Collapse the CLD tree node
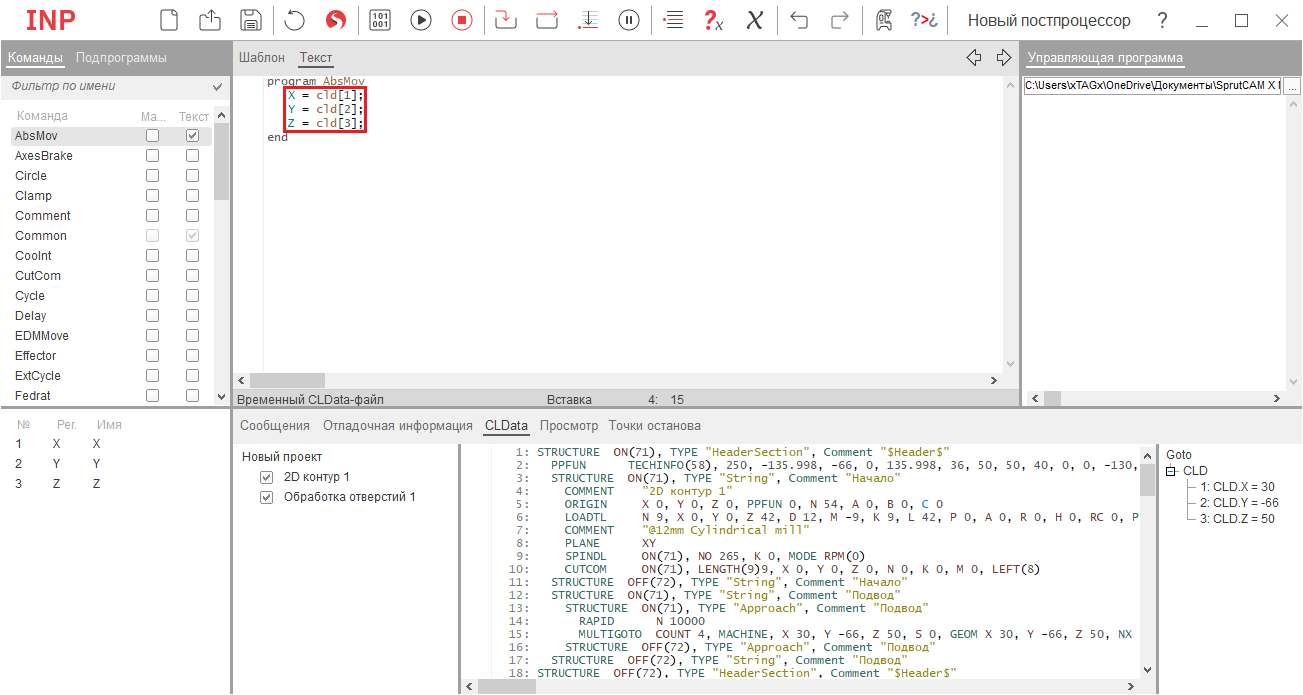The height and width of the screenshot is (695, 1303). [x=1171, y=471]
